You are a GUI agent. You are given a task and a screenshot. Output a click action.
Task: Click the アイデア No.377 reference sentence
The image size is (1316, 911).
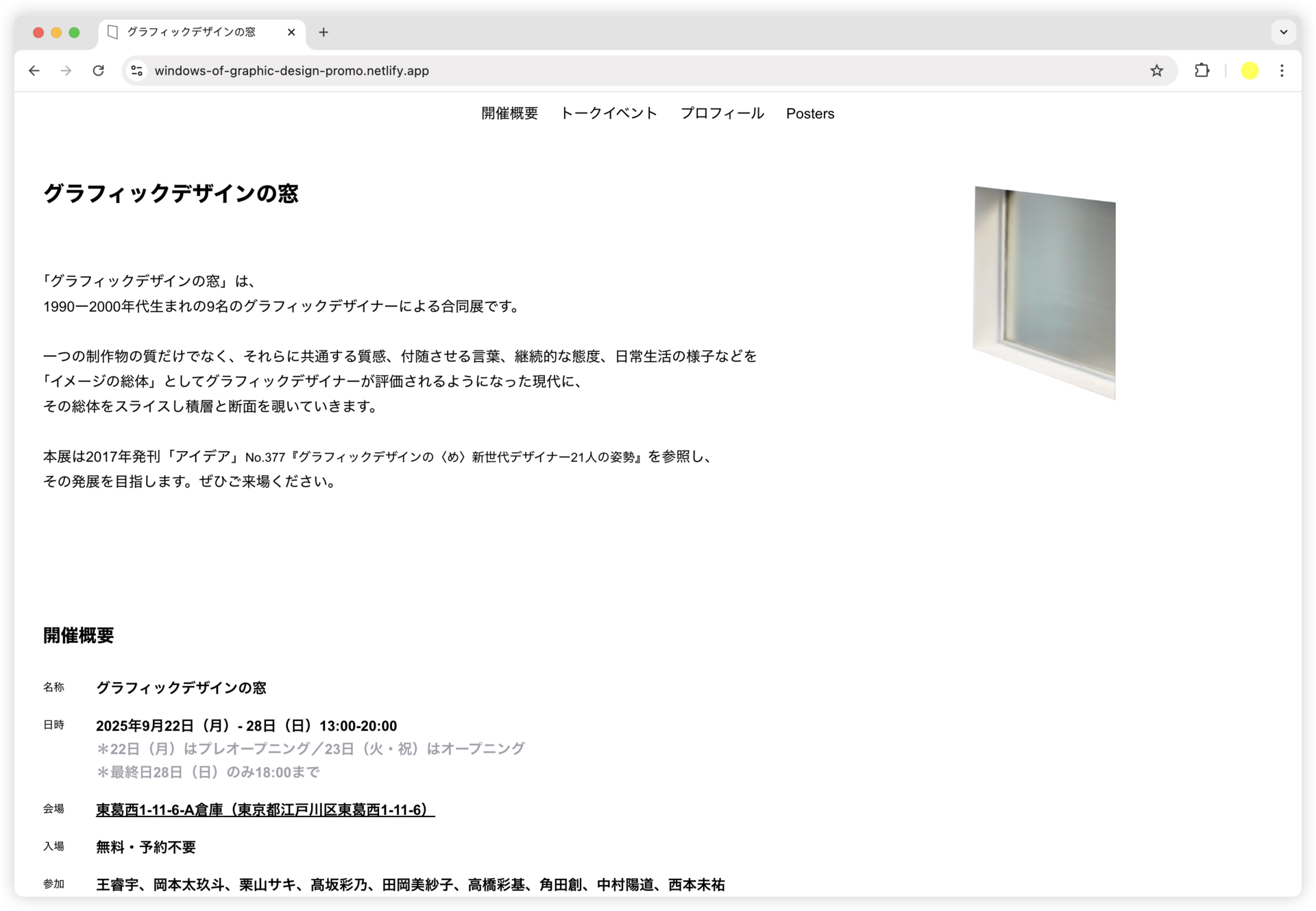[x=379, y=457]
